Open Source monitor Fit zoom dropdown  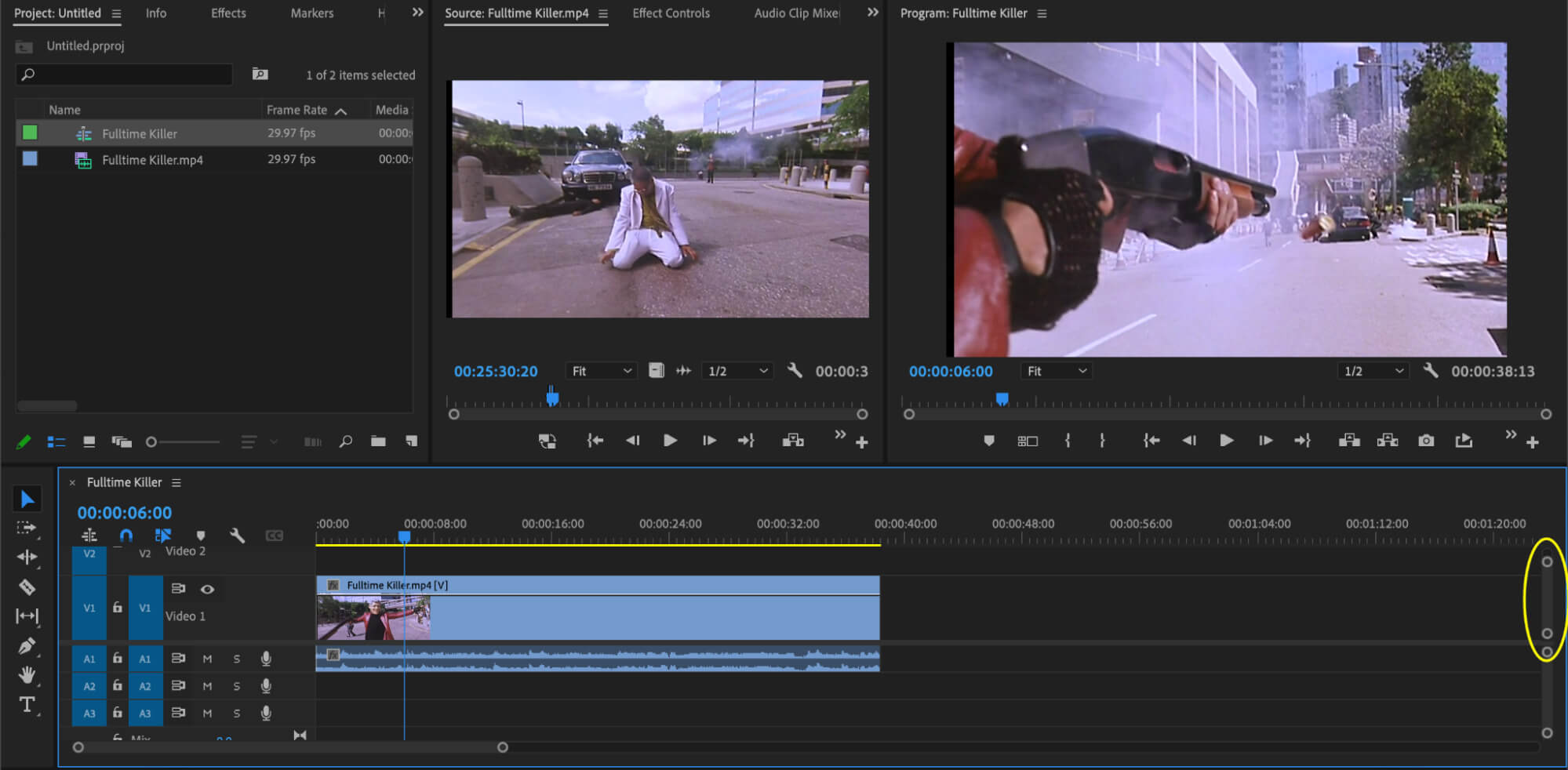click(601, 371)
